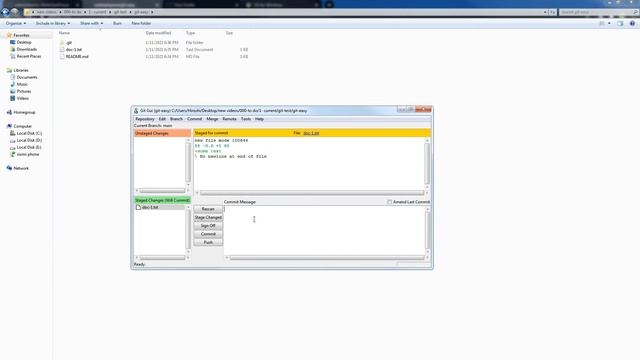Open Music library in the navigation pane
Screen dimensions: 640x360
point(22,84)
